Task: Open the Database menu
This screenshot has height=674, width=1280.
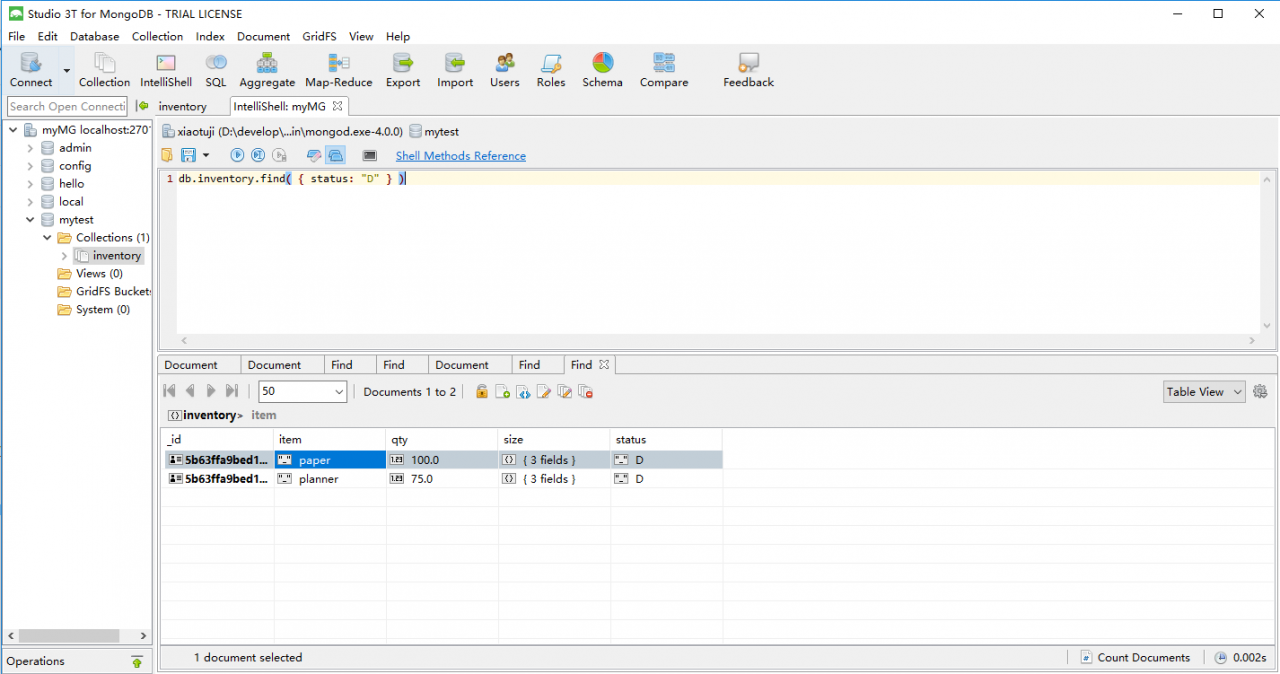Action: click(x=94, y=36)
